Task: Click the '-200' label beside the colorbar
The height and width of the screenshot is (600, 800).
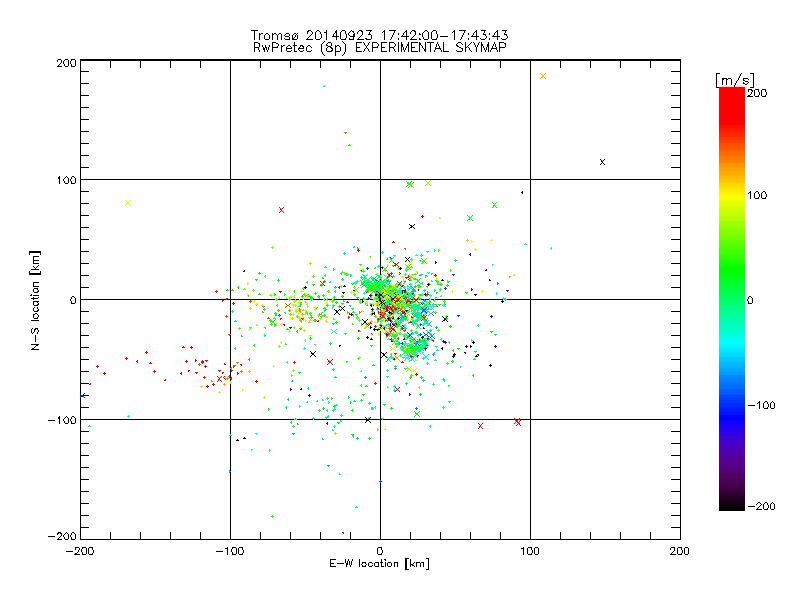Action: point(761,506)
